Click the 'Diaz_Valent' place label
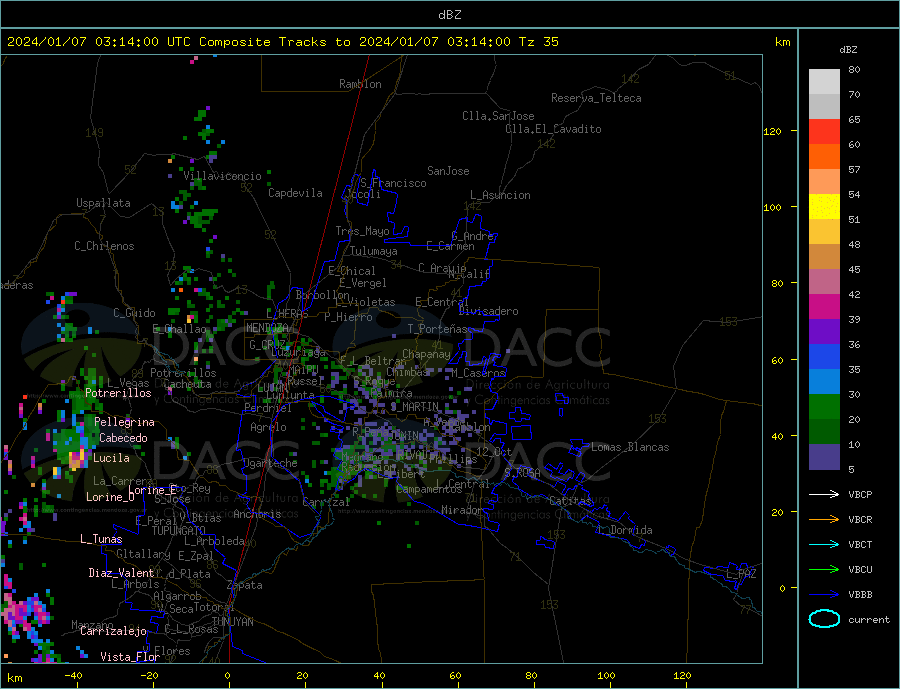900x689 pixels. click(121, 573)
